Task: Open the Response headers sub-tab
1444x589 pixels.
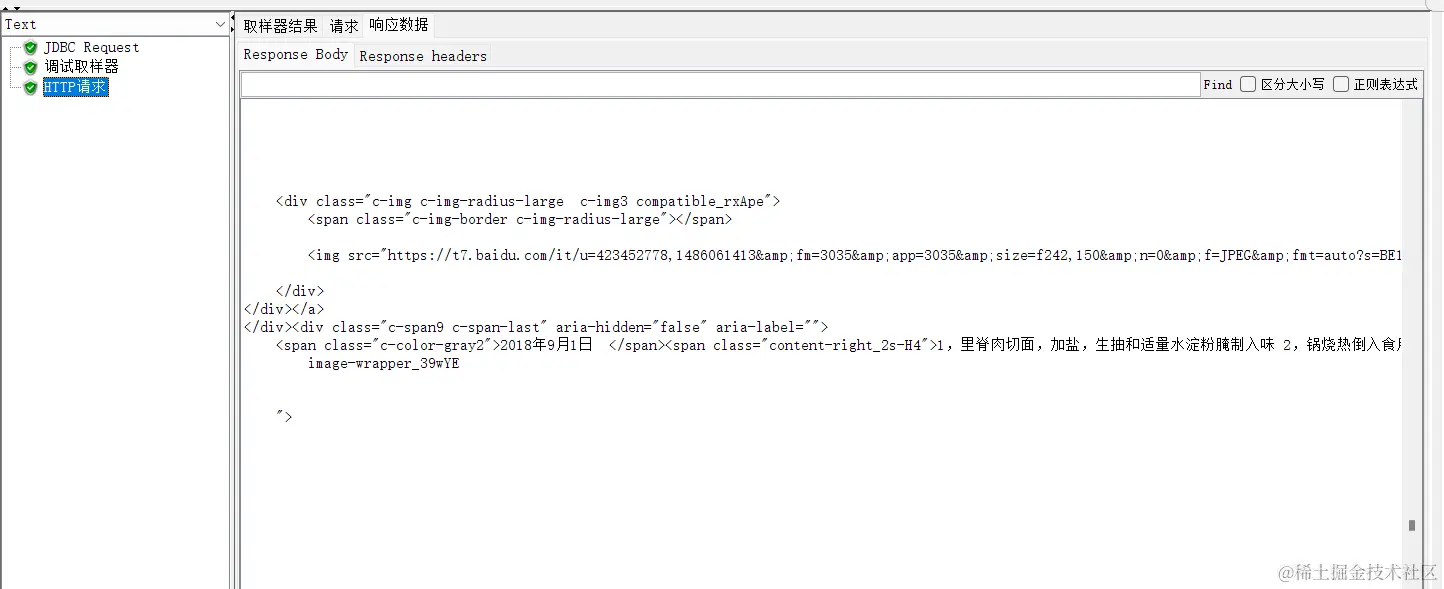Action: (x=423, y=56)
